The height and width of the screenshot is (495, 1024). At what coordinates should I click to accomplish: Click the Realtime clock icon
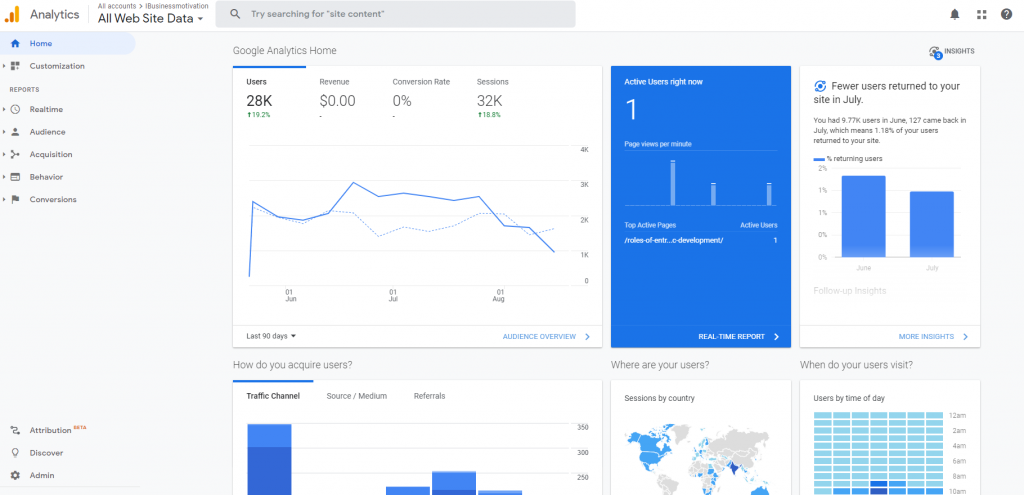16,110
